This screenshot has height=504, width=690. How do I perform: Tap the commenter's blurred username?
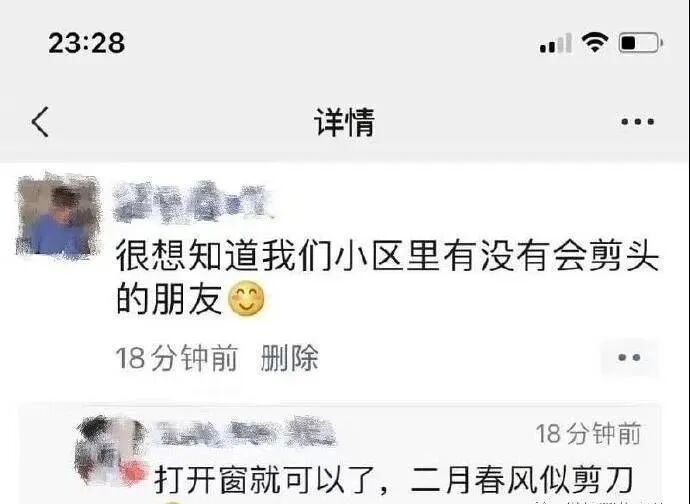246,431
